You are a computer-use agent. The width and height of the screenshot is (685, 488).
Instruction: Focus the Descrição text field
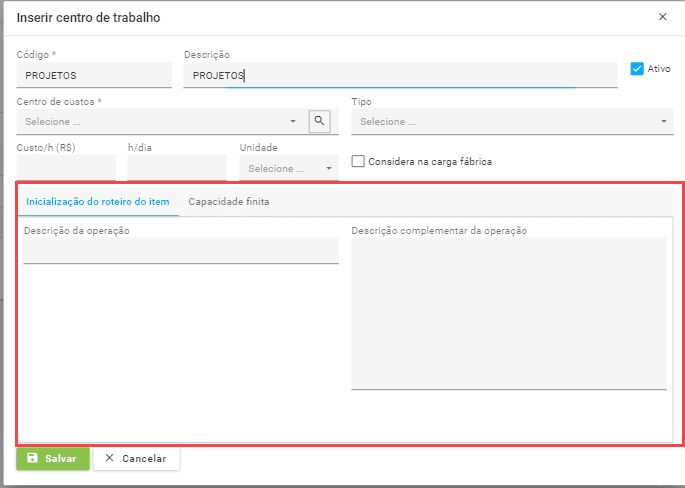point(400,75)
